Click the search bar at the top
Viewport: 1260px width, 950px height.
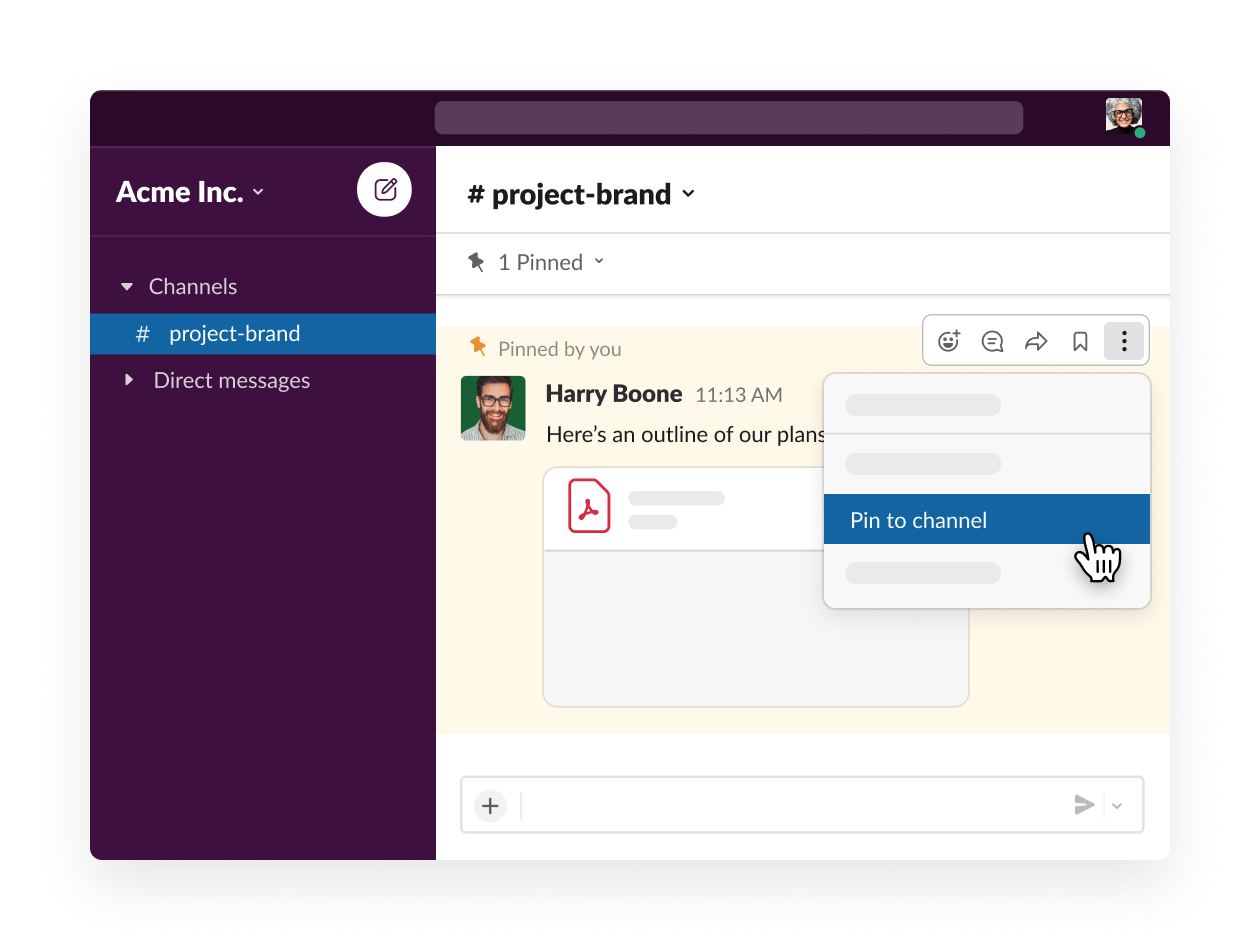pos(728,117)
